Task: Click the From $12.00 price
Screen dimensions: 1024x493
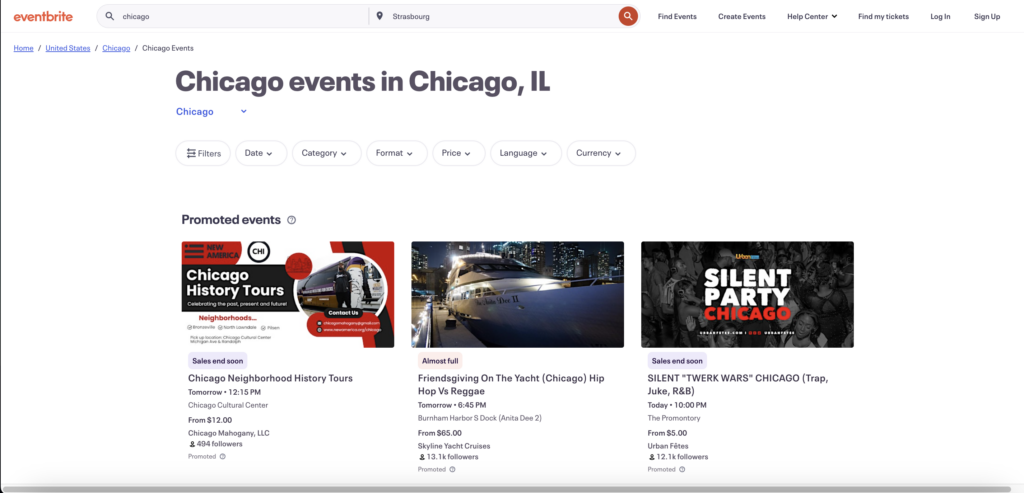Action: (x=210, y=420)
